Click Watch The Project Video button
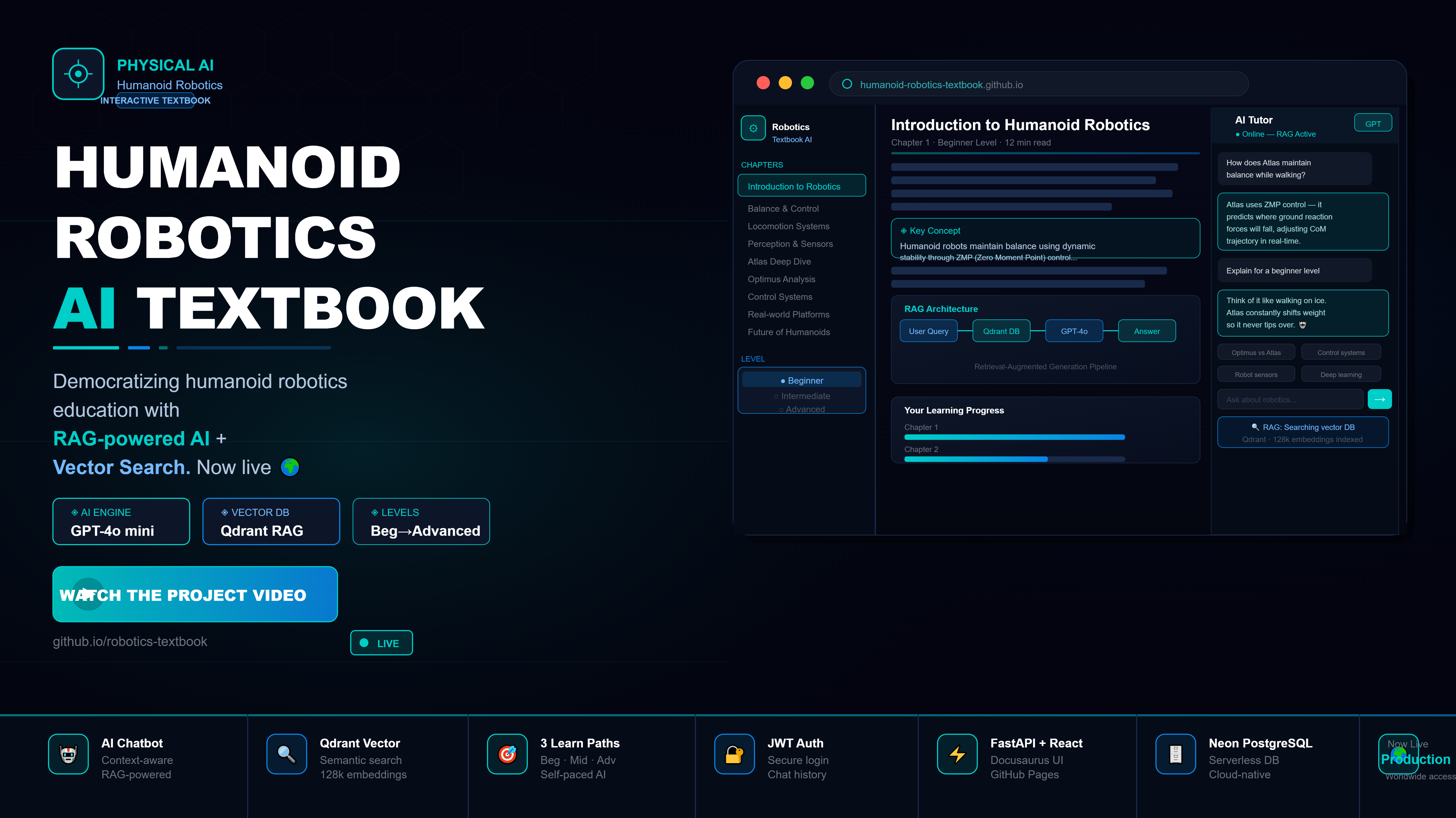This screenshot has height=818, width=1456. coord(195,594)
